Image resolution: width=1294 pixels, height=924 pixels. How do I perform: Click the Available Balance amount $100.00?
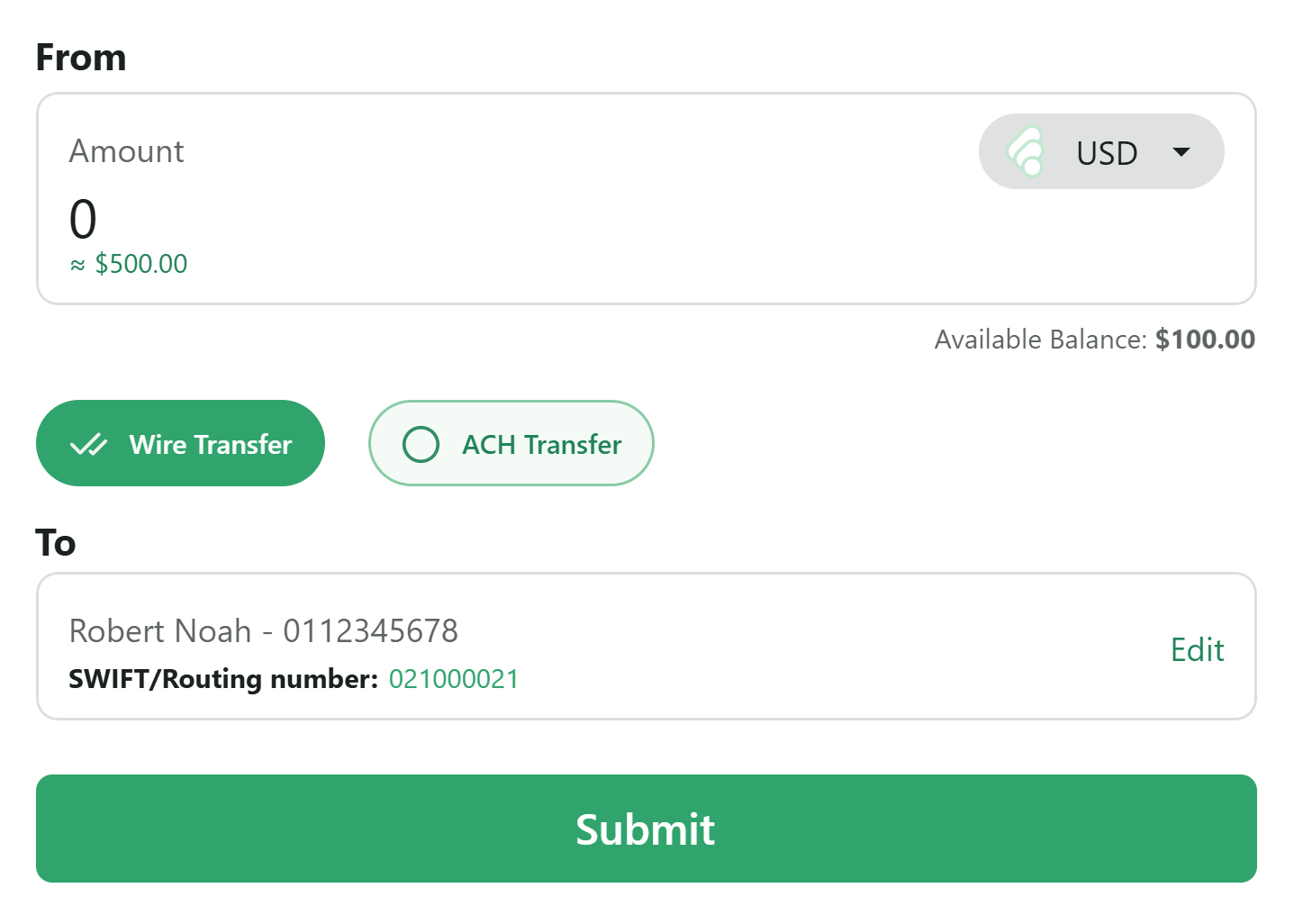(1206, 340)
